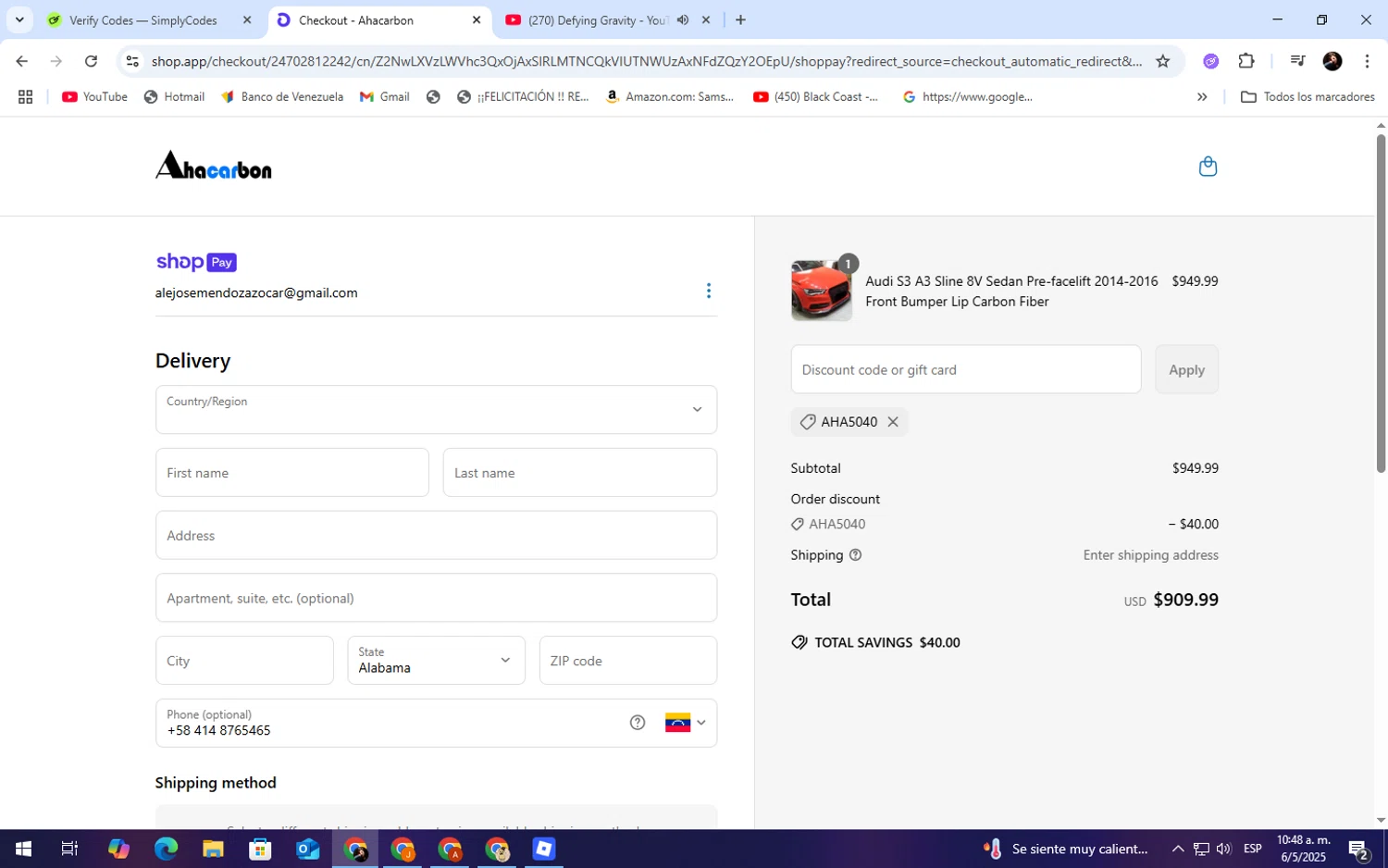1388x868 pixels.
Task: Open Task View on the taskbar
Action: pyautogui.click(x=69, y=849)
